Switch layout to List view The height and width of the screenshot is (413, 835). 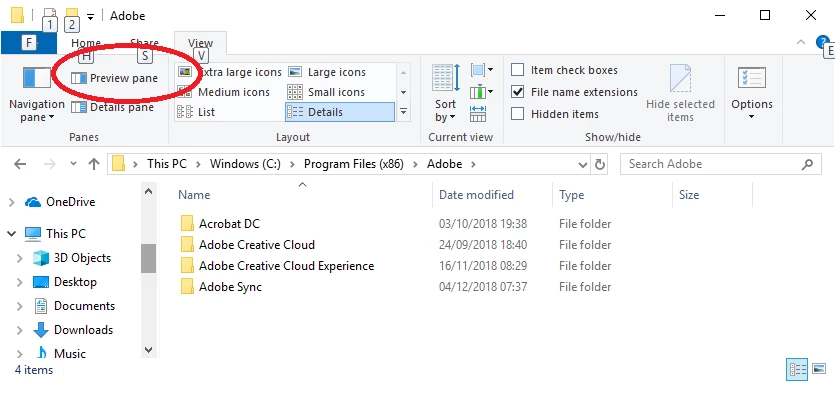coord(196,112)
